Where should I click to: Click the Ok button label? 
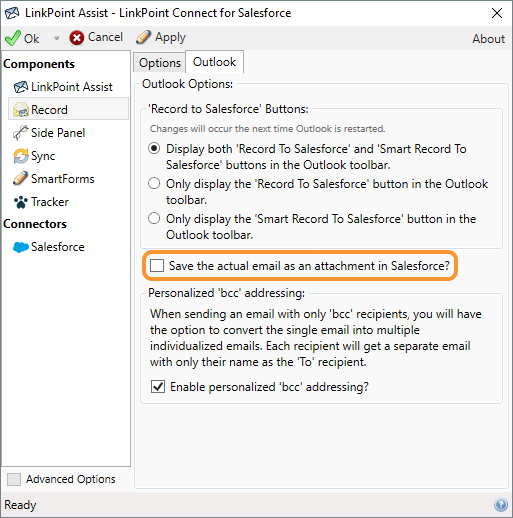click(x=32, y=39)
